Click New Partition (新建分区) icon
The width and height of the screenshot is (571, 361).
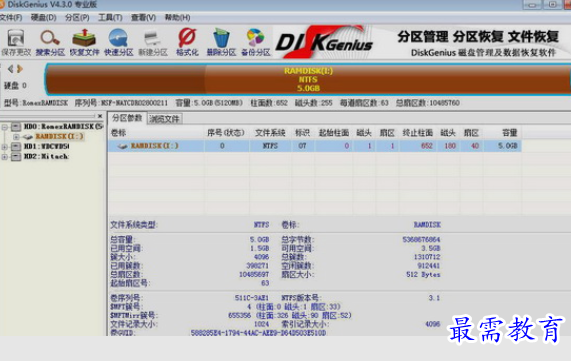(x=153, y=43)
